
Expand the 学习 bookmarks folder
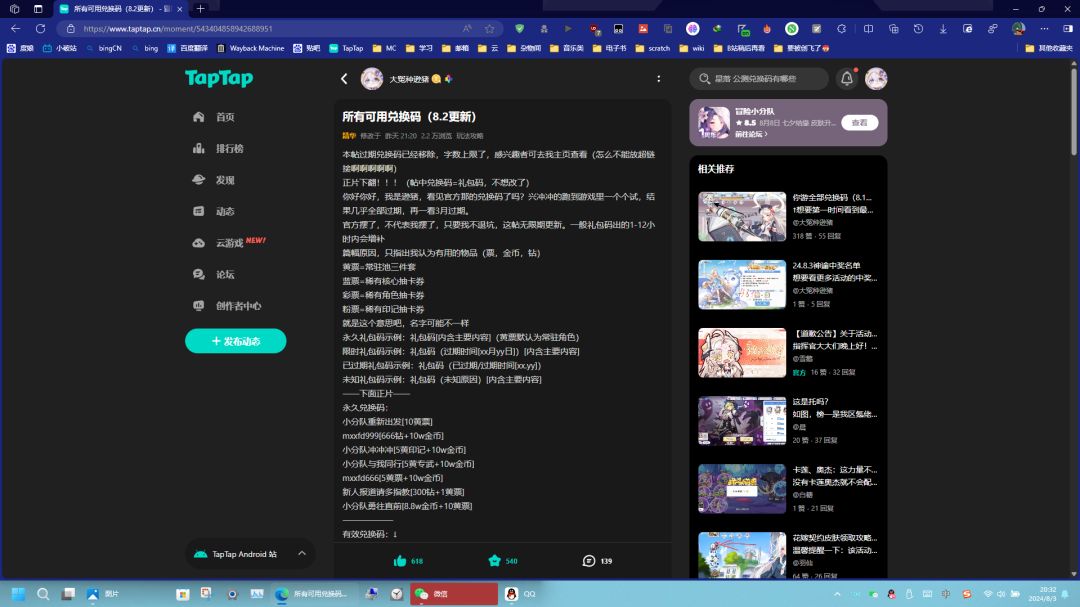419,48
